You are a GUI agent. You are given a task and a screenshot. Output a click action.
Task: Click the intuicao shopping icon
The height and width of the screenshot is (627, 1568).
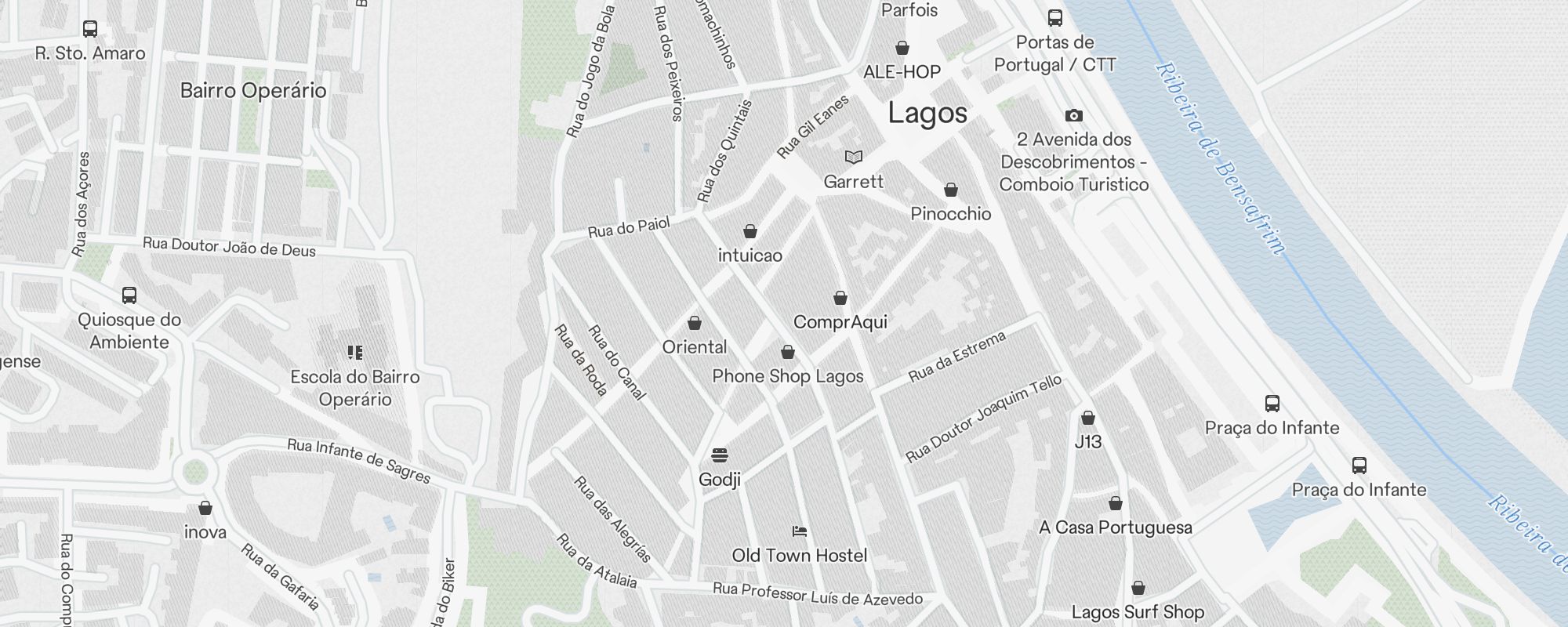pyautogui.click(x=750, y=231)
